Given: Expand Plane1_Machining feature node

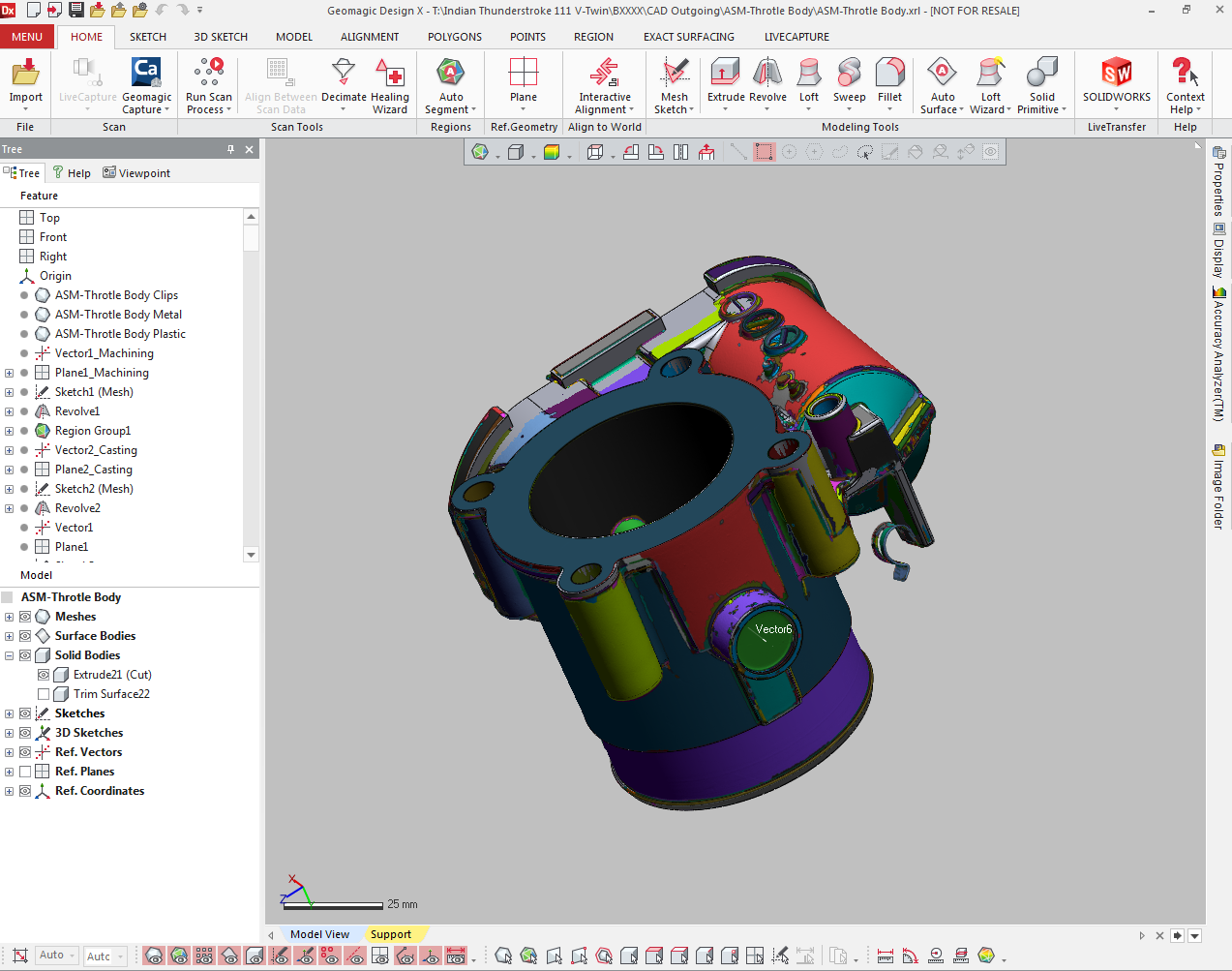Looking at the screenshot, I should pos(10,373).
